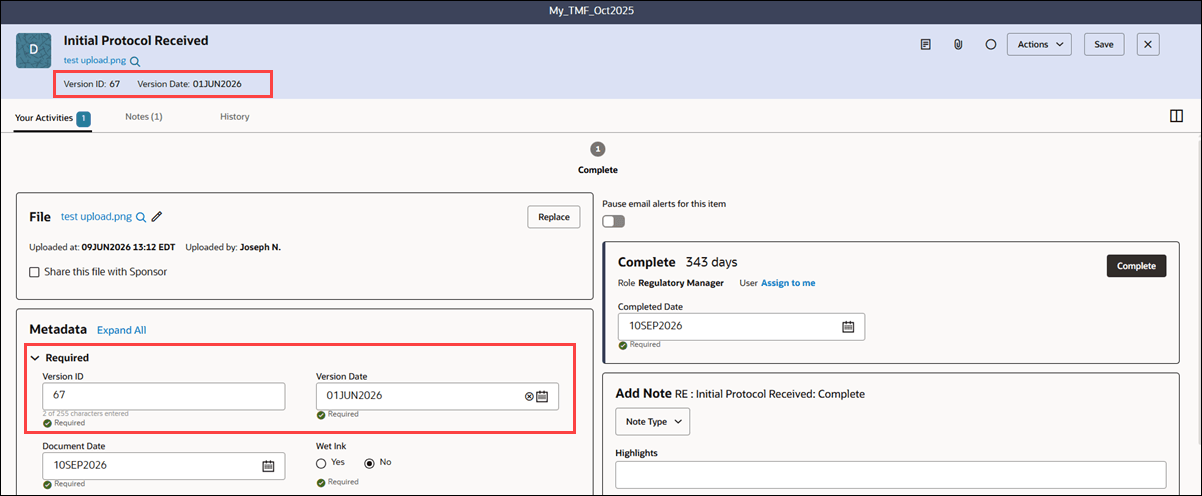Click the D document avatar icon

click(x=34, y=50)
